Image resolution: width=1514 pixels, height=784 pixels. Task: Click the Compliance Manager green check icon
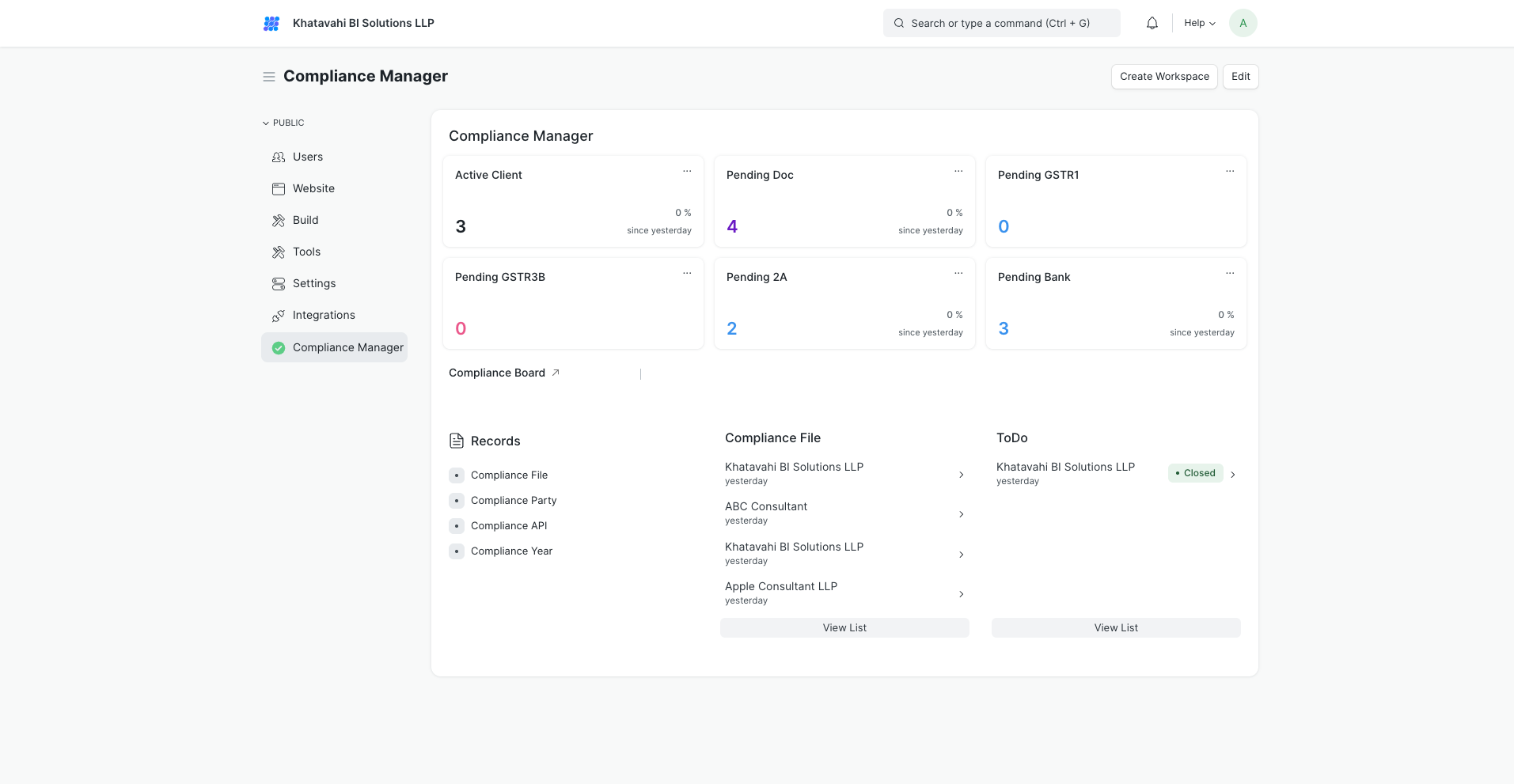click(x=279, y=348)
